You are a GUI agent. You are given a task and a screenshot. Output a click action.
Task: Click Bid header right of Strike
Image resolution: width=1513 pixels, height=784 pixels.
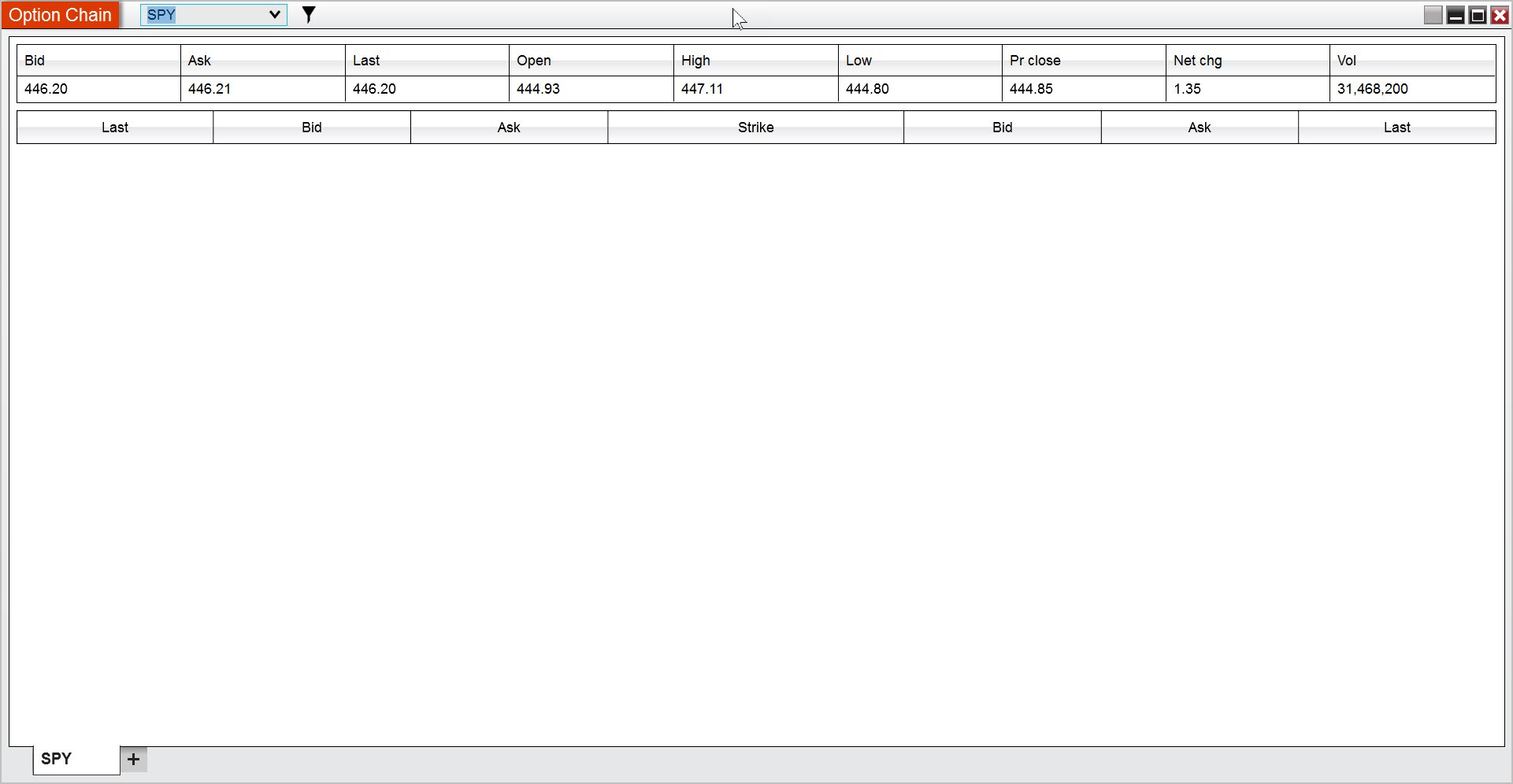tap(1003, 128)
